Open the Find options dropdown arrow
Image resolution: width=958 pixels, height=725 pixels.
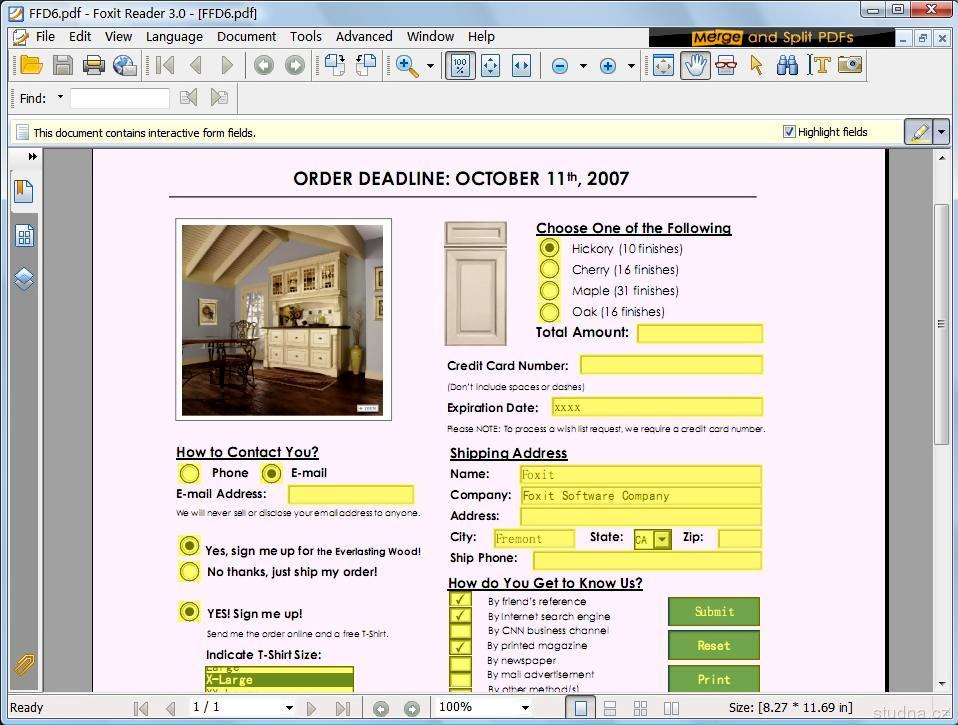(x=60, y=97)
